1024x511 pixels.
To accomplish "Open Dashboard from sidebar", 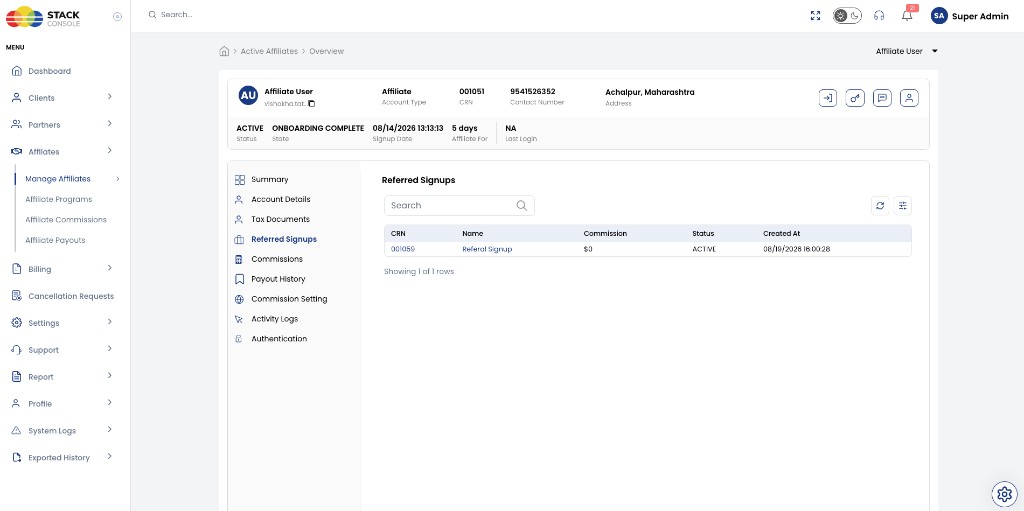I will coord(50,71).
